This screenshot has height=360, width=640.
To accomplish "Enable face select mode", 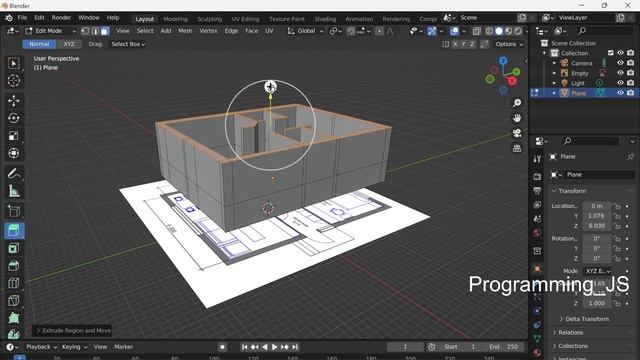I will 105,31.
